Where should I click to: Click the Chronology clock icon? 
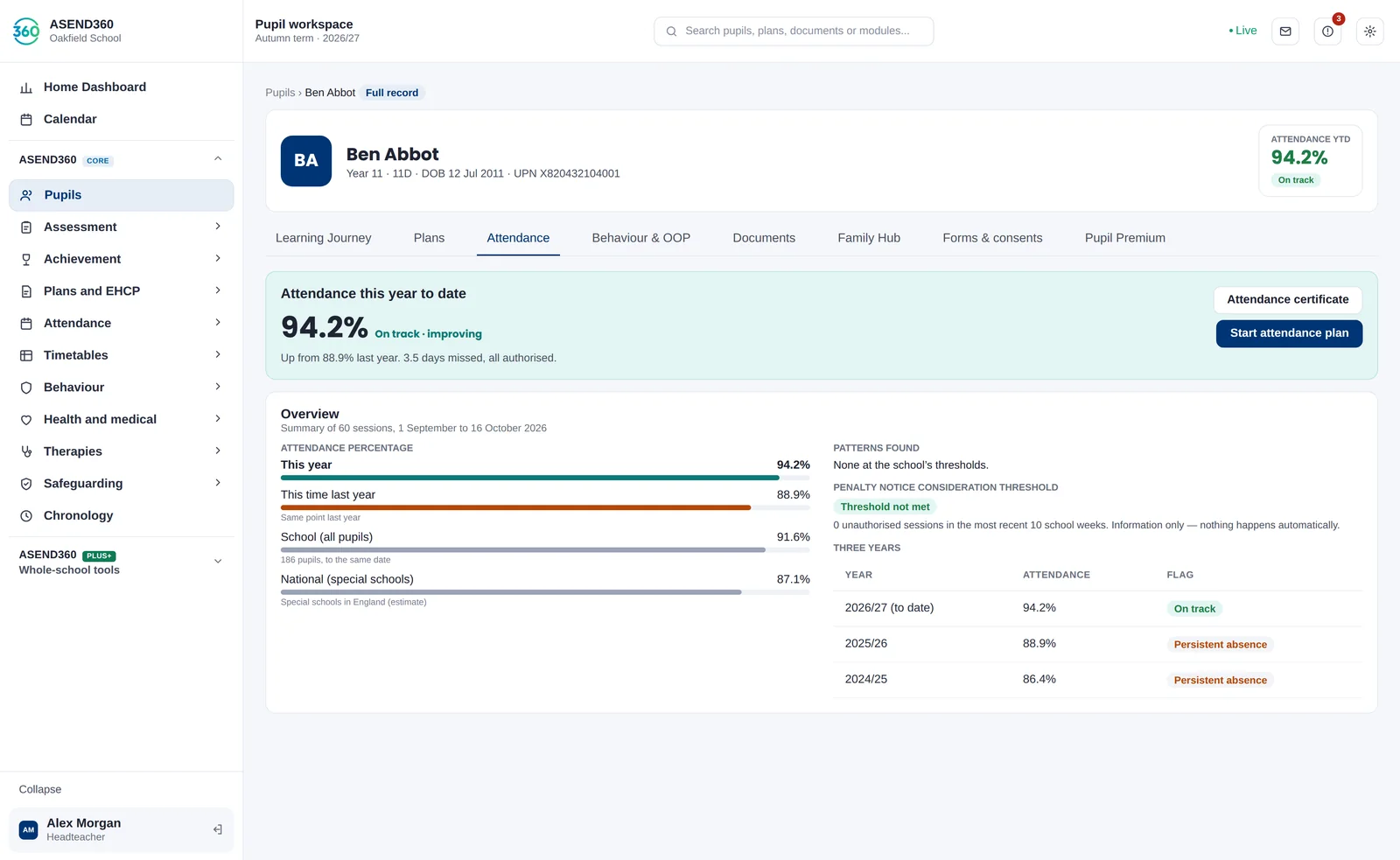[x=26, y=516]
